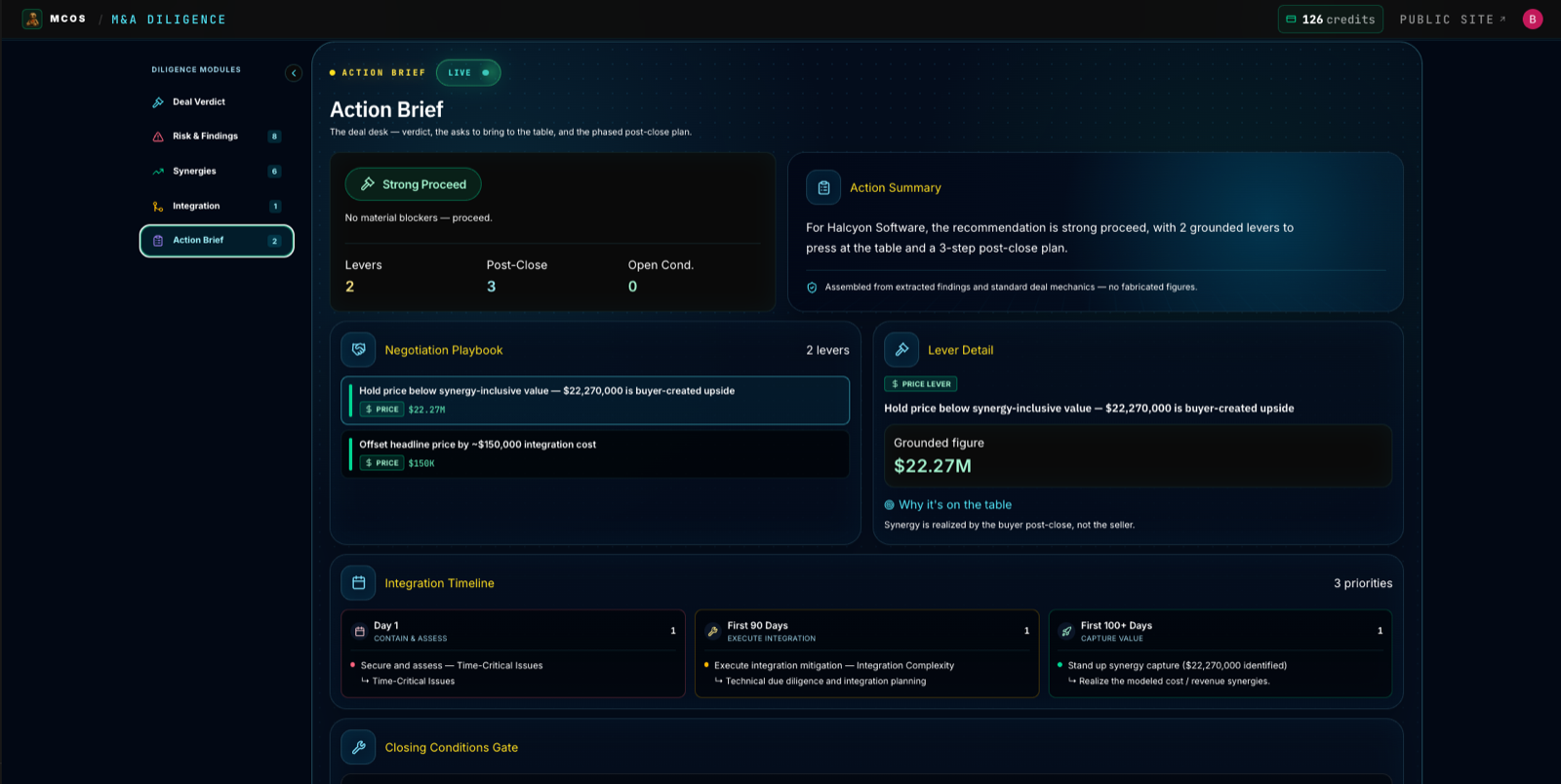
Task: Click the Synergies trend line icon
Action: [158, 172]
